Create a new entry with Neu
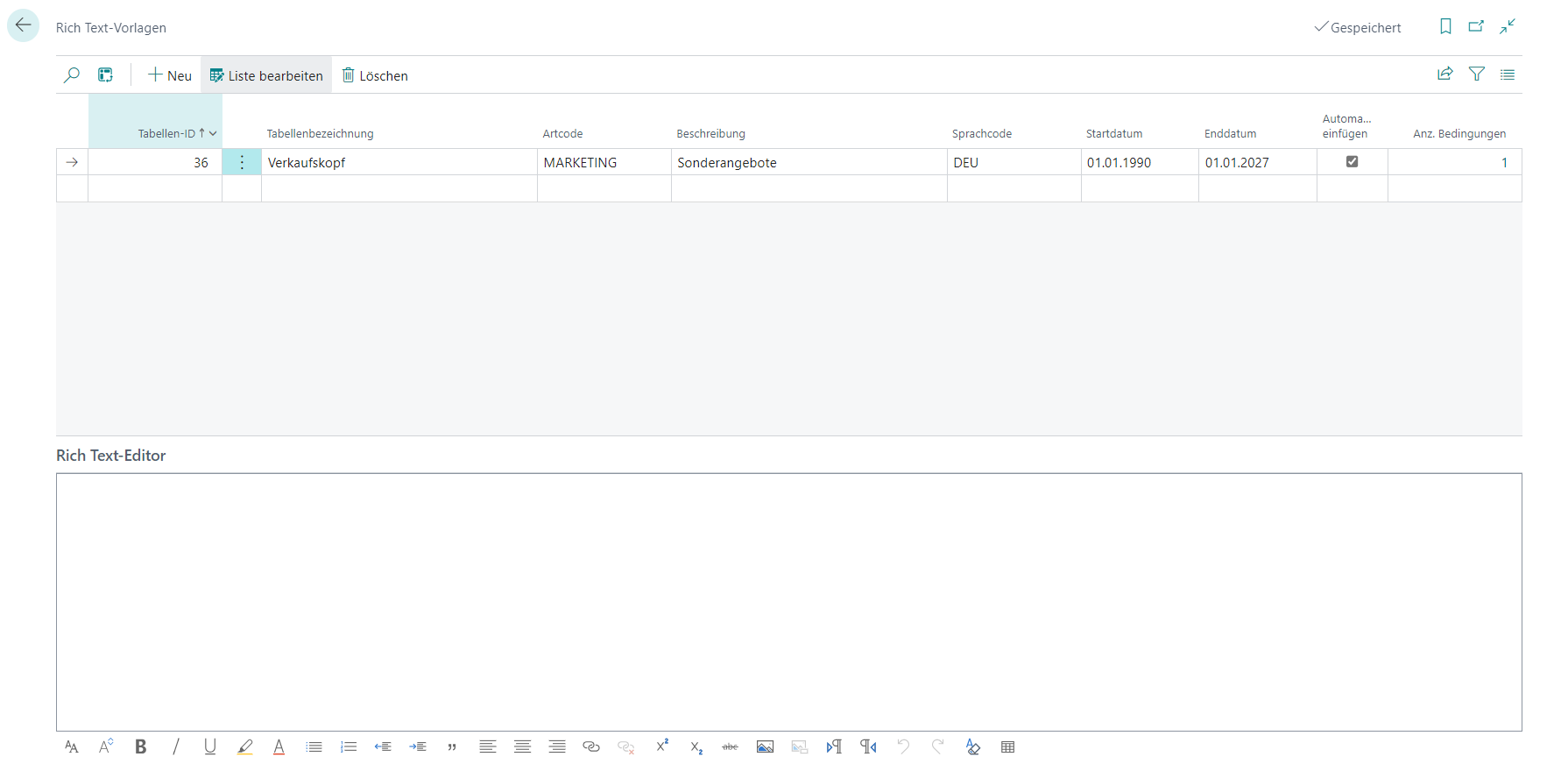This screenshot has width=1568, height=764. tap(170, 75)
